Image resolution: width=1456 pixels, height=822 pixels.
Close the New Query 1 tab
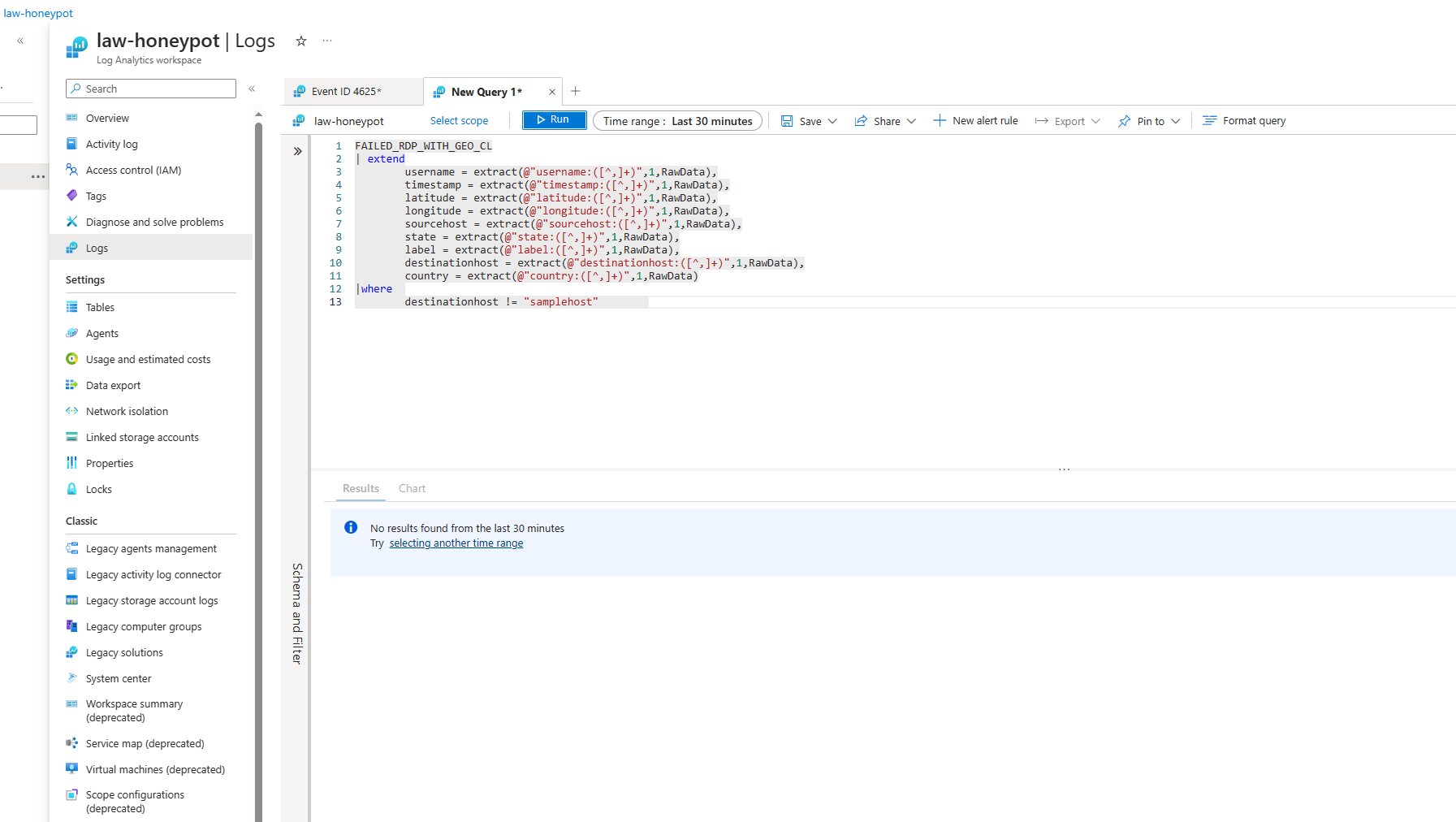(x=552, y=92)
